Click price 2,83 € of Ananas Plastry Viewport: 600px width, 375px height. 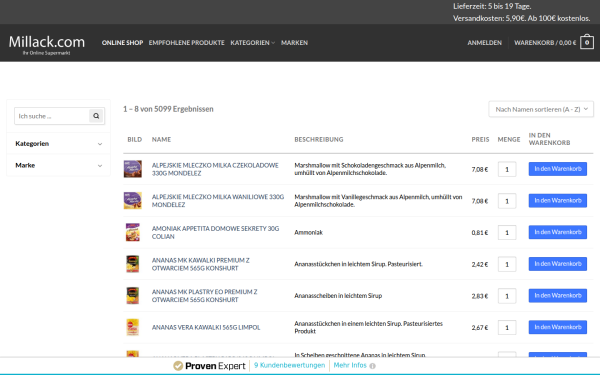click(479, 296)
